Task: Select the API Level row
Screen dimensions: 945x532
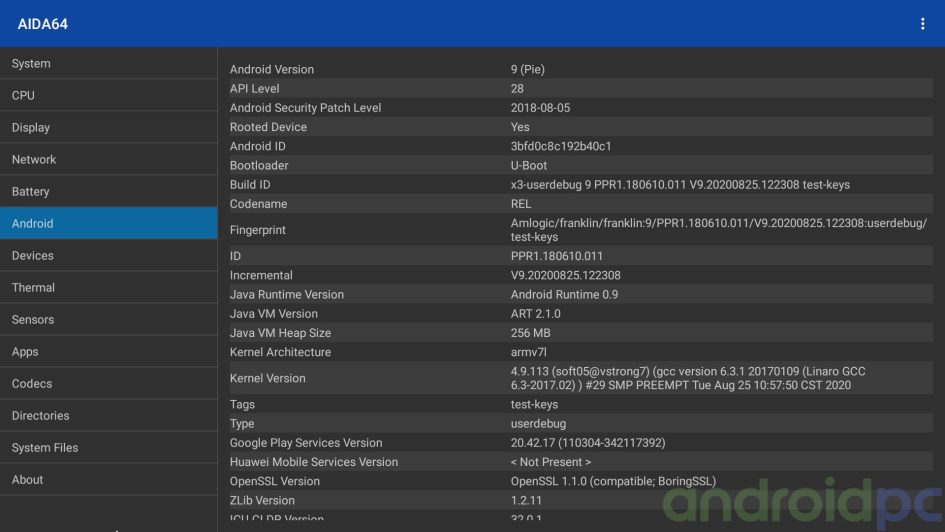Action: [581, 89]
